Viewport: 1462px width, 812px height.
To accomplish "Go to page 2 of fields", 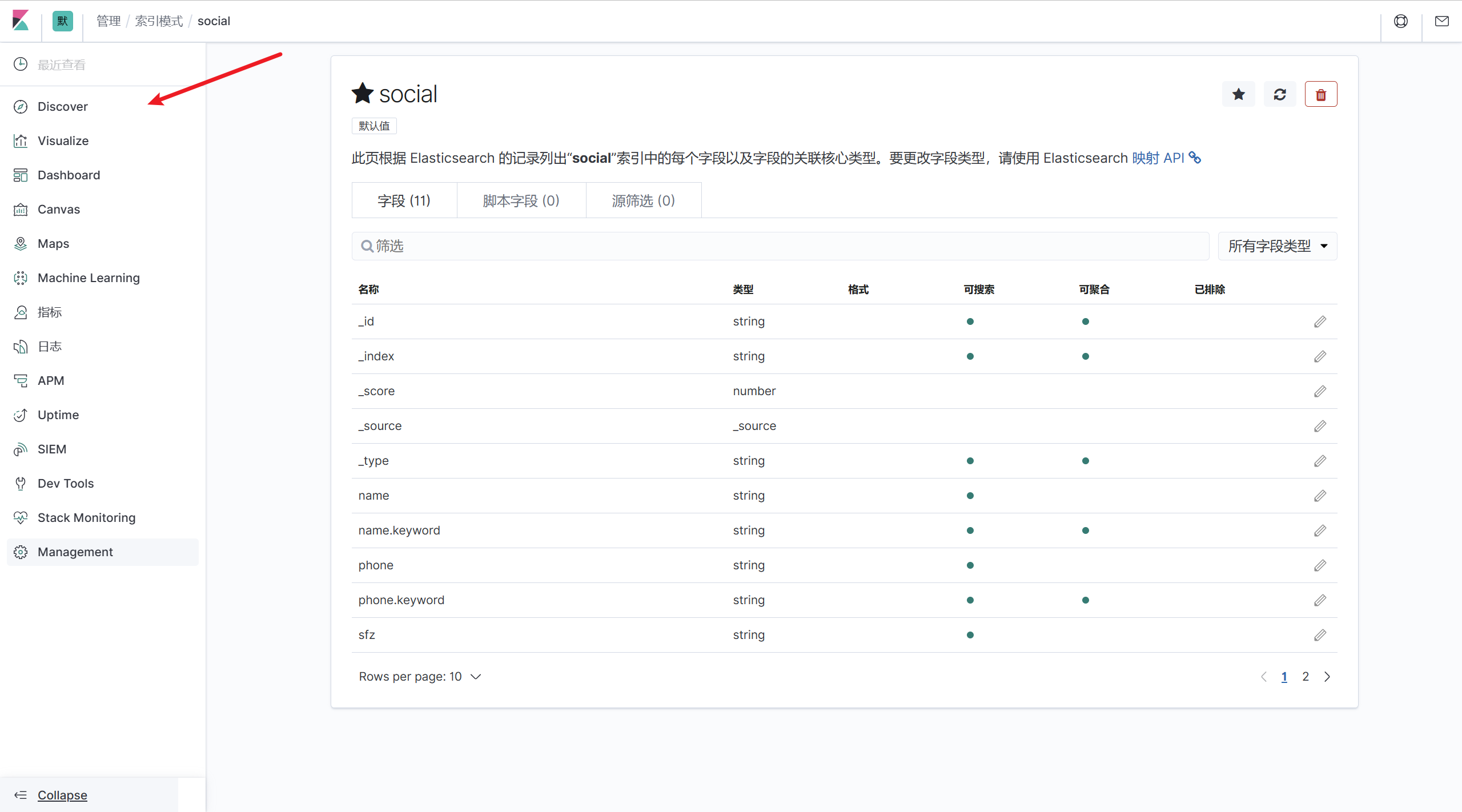I will coord(1306,677).
